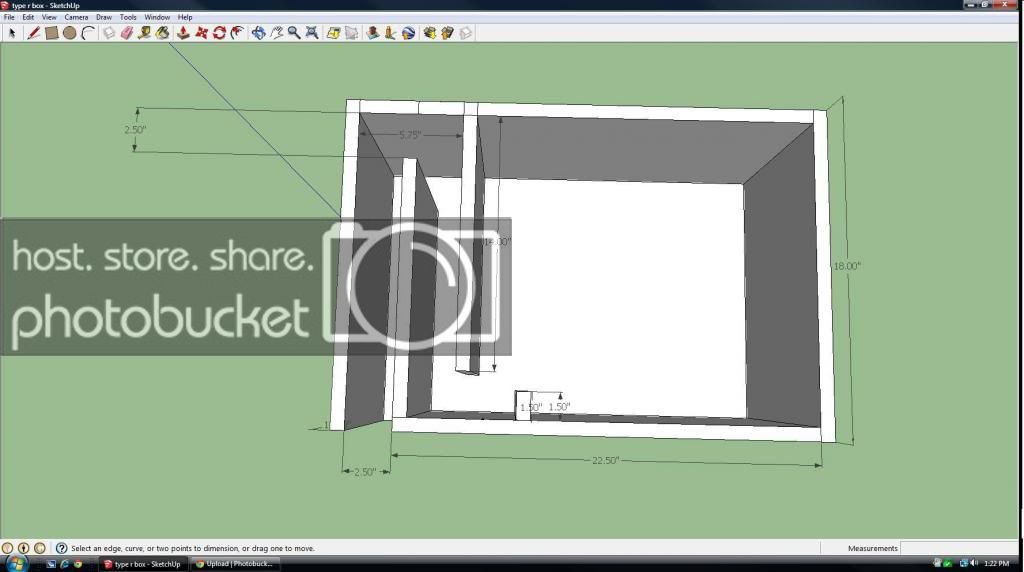Click inside the Measurements input box
The image size is (1024, 572).
(959, 548)
